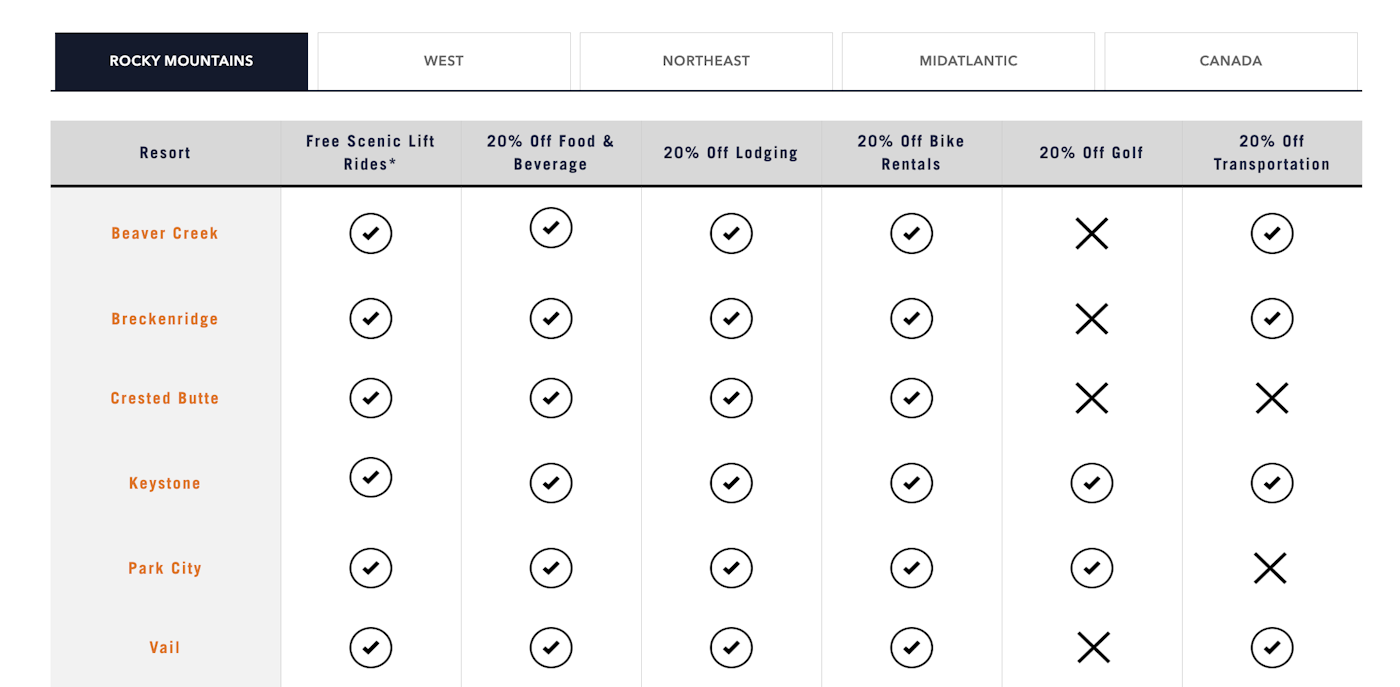Click the 20% Off Golf column header

click(x=1091, y=153)
